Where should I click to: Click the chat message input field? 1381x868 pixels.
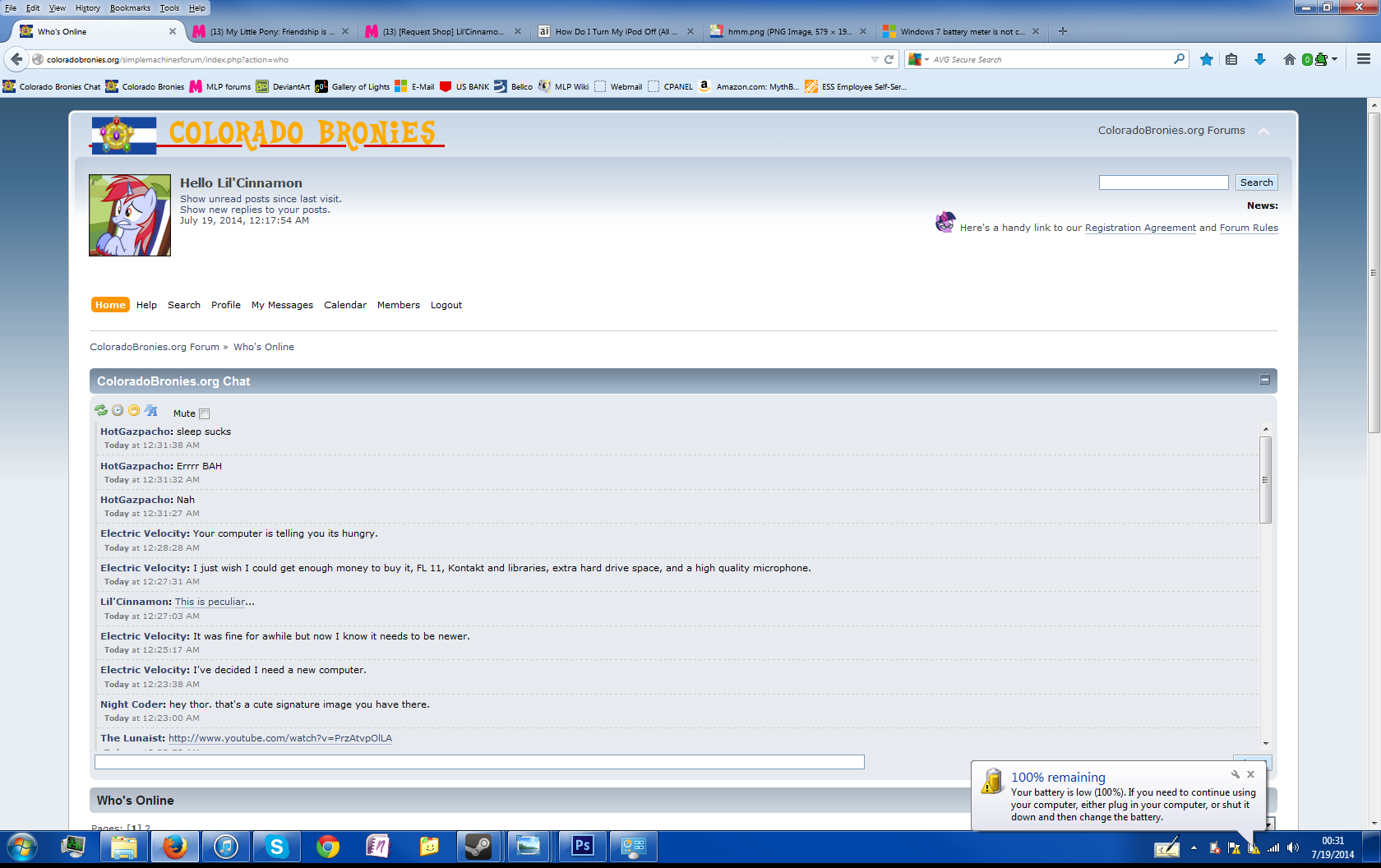[x=479, y=762]
